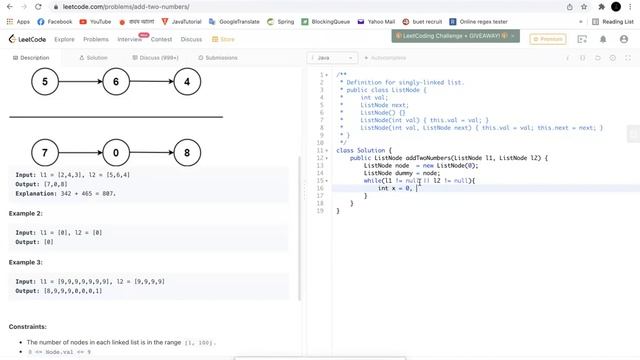Toggle fullscreen editor mode

coord(628,58)
